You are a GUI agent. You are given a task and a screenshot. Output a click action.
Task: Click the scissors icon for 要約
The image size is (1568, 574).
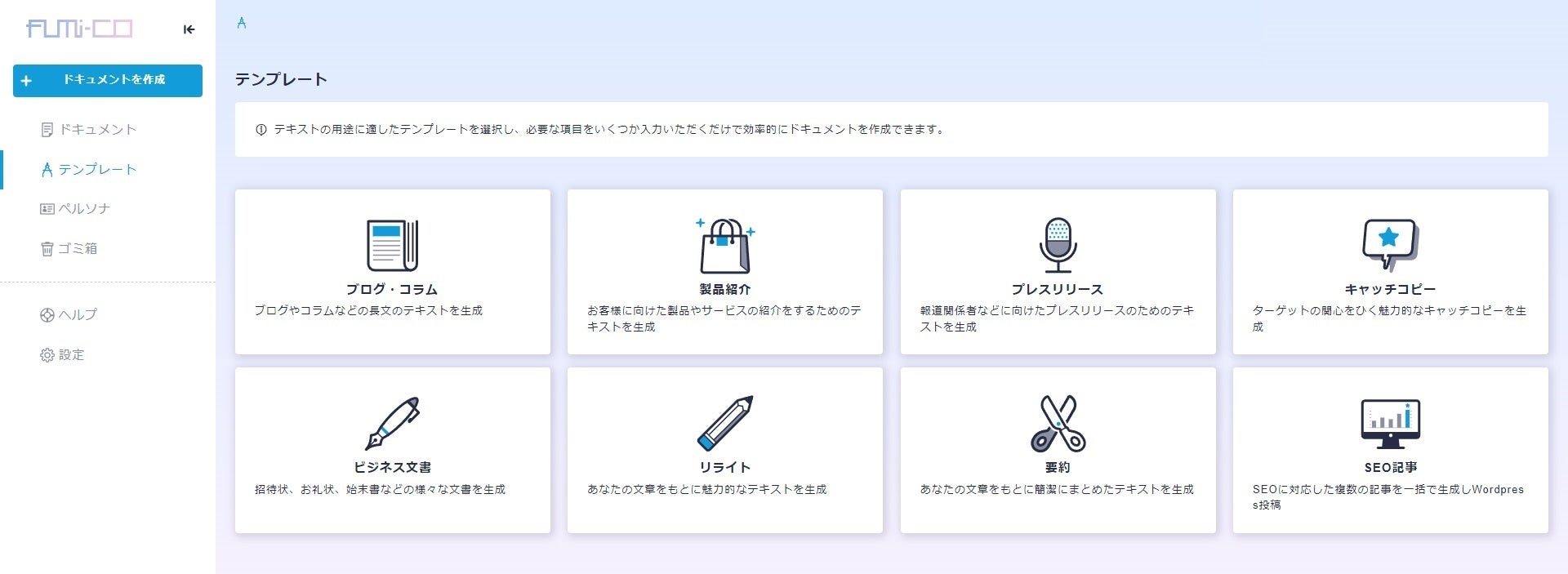1058,424
